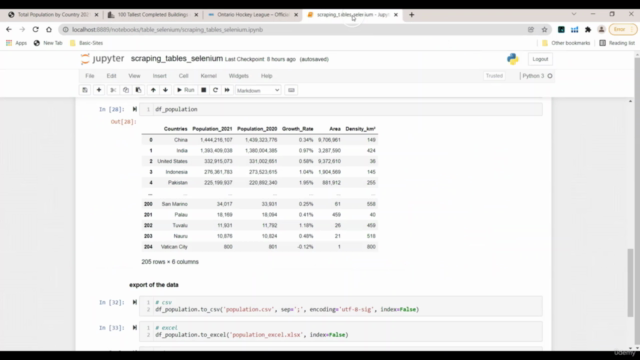Move the selected cell up
The width and height of the screenshot is (640, 360).
(153, 90)
